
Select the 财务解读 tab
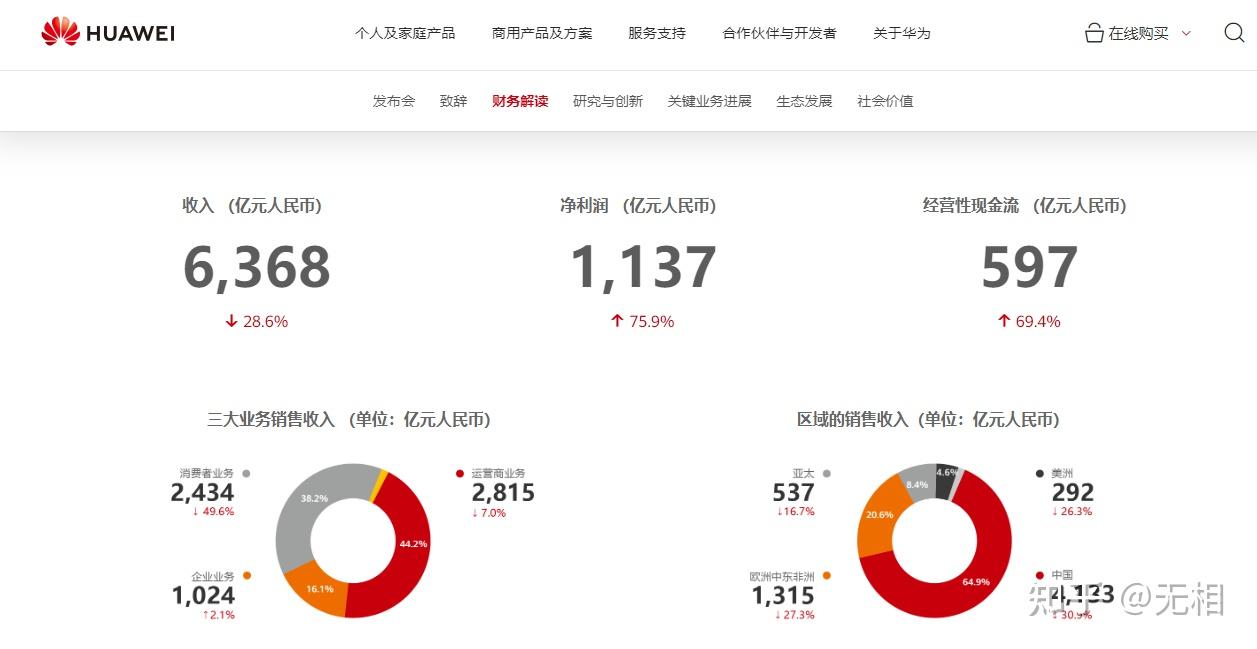[x=520, y=101]
